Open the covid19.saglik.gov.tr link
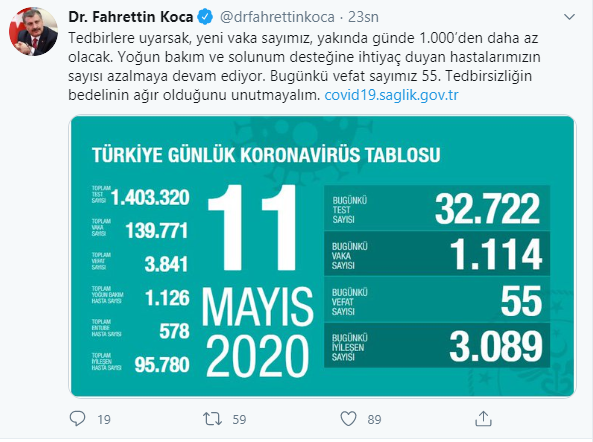This screenshot has height=442, width=593. [x=391, y=95]
